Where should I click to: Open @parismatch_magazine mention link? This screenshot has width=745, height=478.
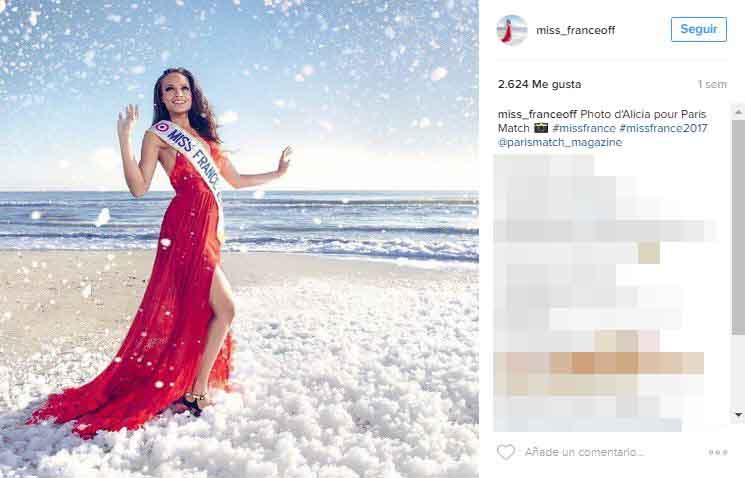560,143
